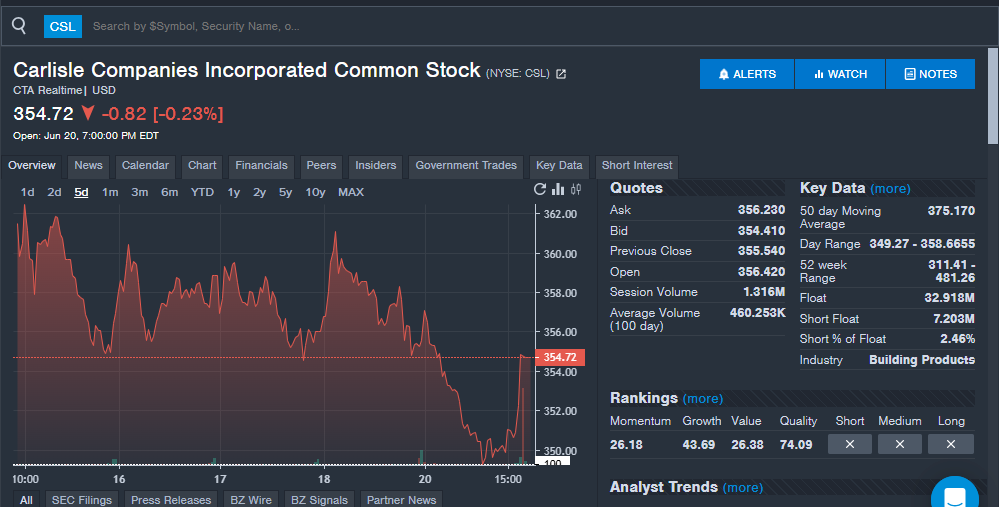This screenshot has height=507, width=999.
Task: Set the chart range to 2y
Action: click(259, 192)
